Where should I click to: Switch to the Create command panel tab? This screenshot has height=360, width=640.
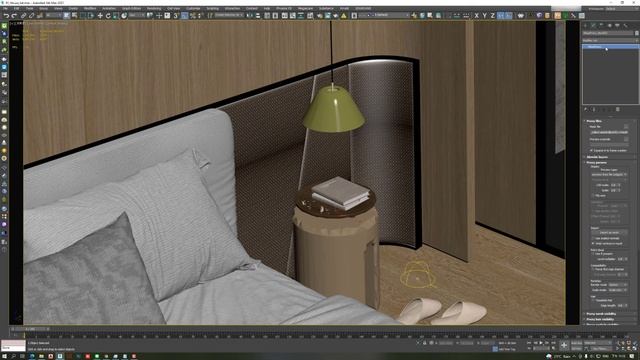pos(586,25)
